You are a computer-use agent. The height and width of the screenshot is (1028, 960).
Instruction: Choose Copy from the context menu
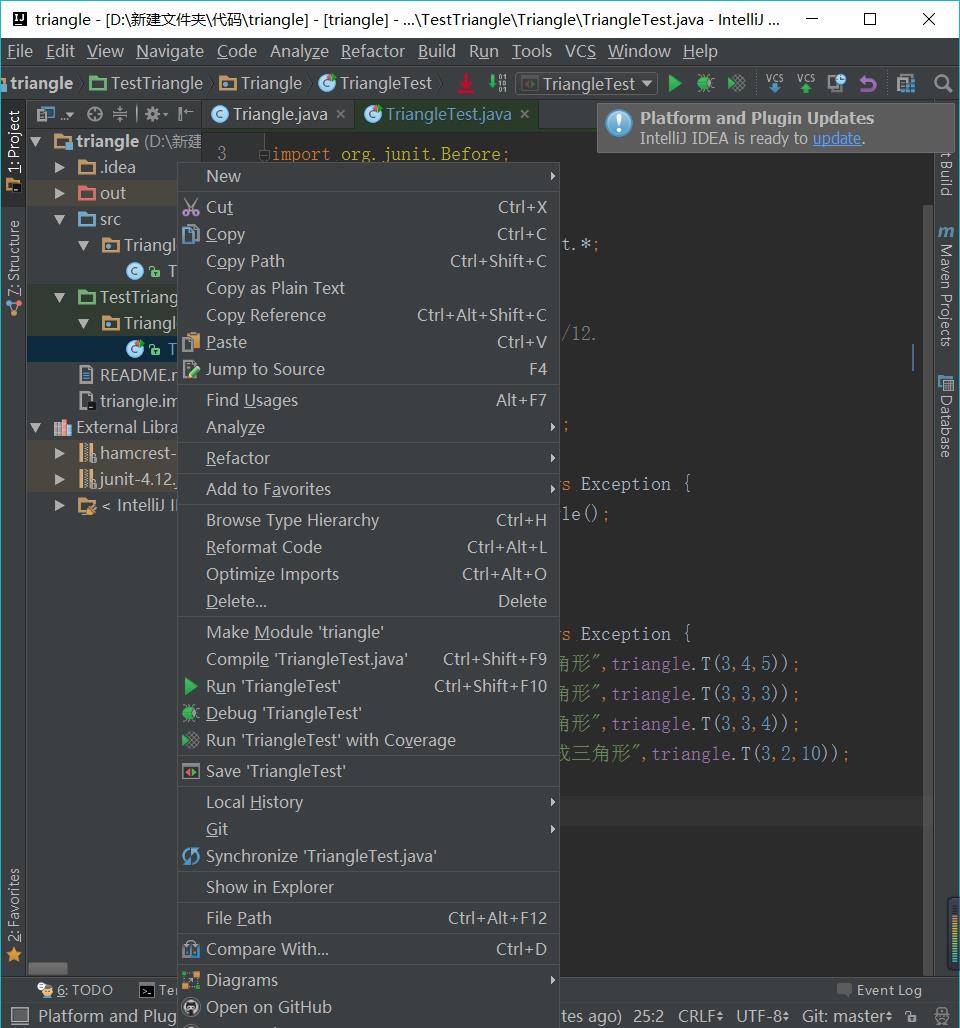369,234
